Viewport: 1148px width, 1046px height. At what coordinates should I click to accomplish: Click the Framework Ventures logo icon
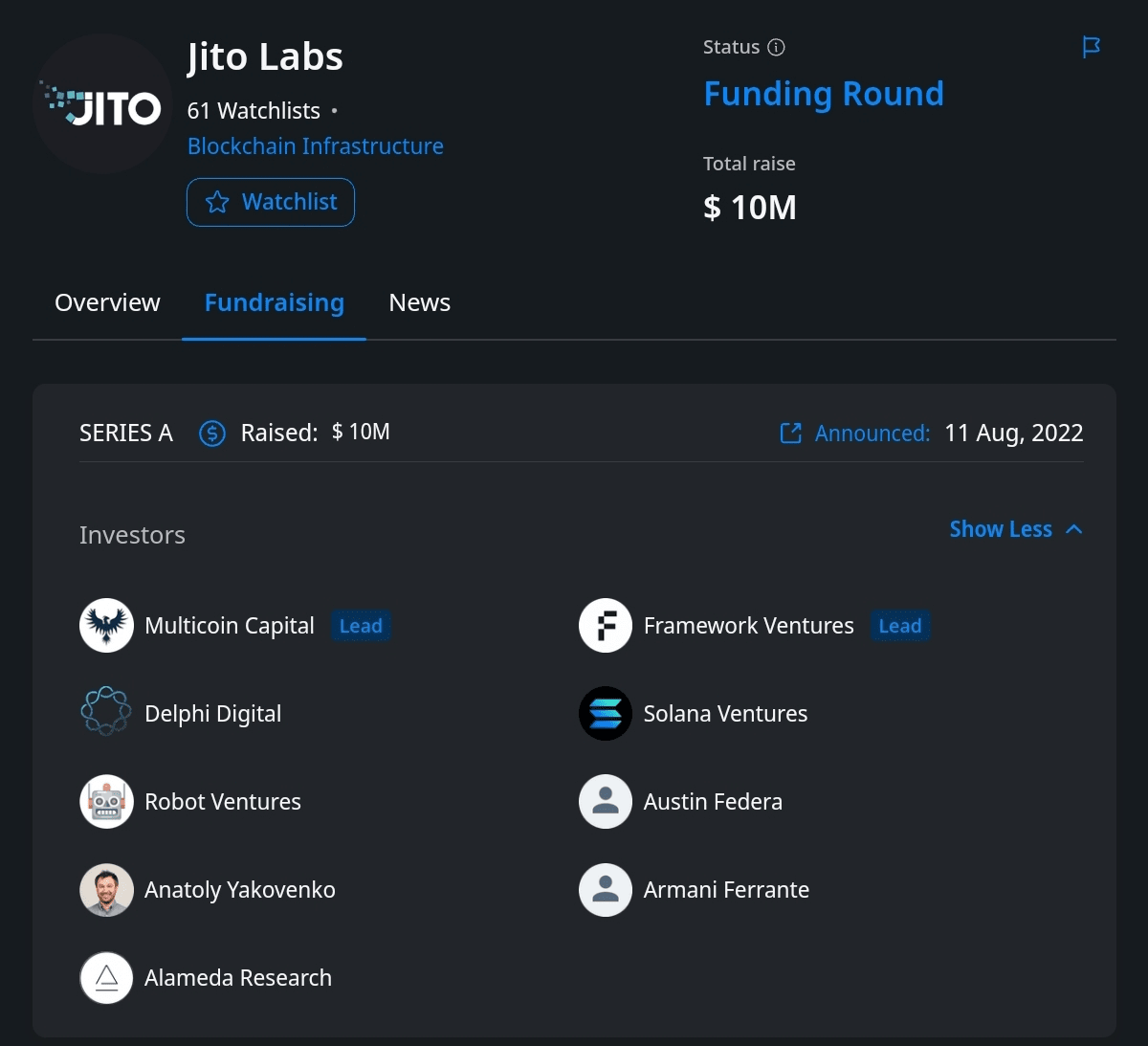[606, 626]
